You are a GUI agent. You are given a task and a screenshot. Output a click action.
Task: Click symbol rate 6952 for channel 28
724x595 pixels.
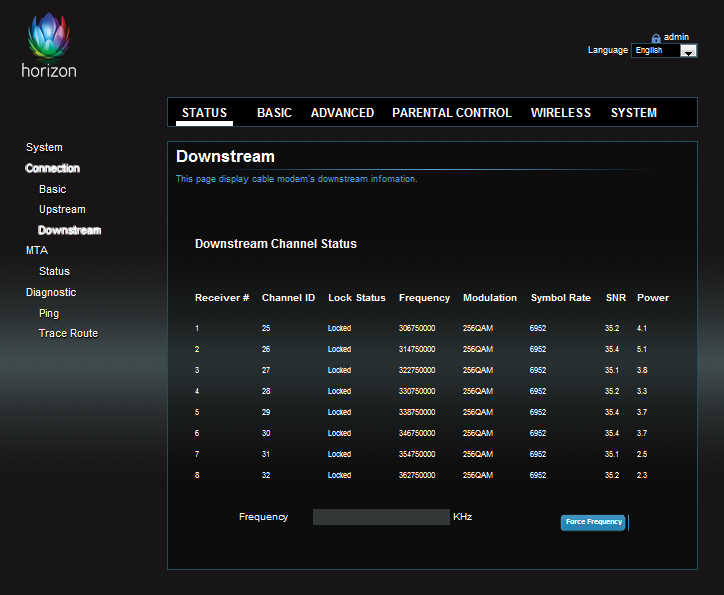pos(538,391)
